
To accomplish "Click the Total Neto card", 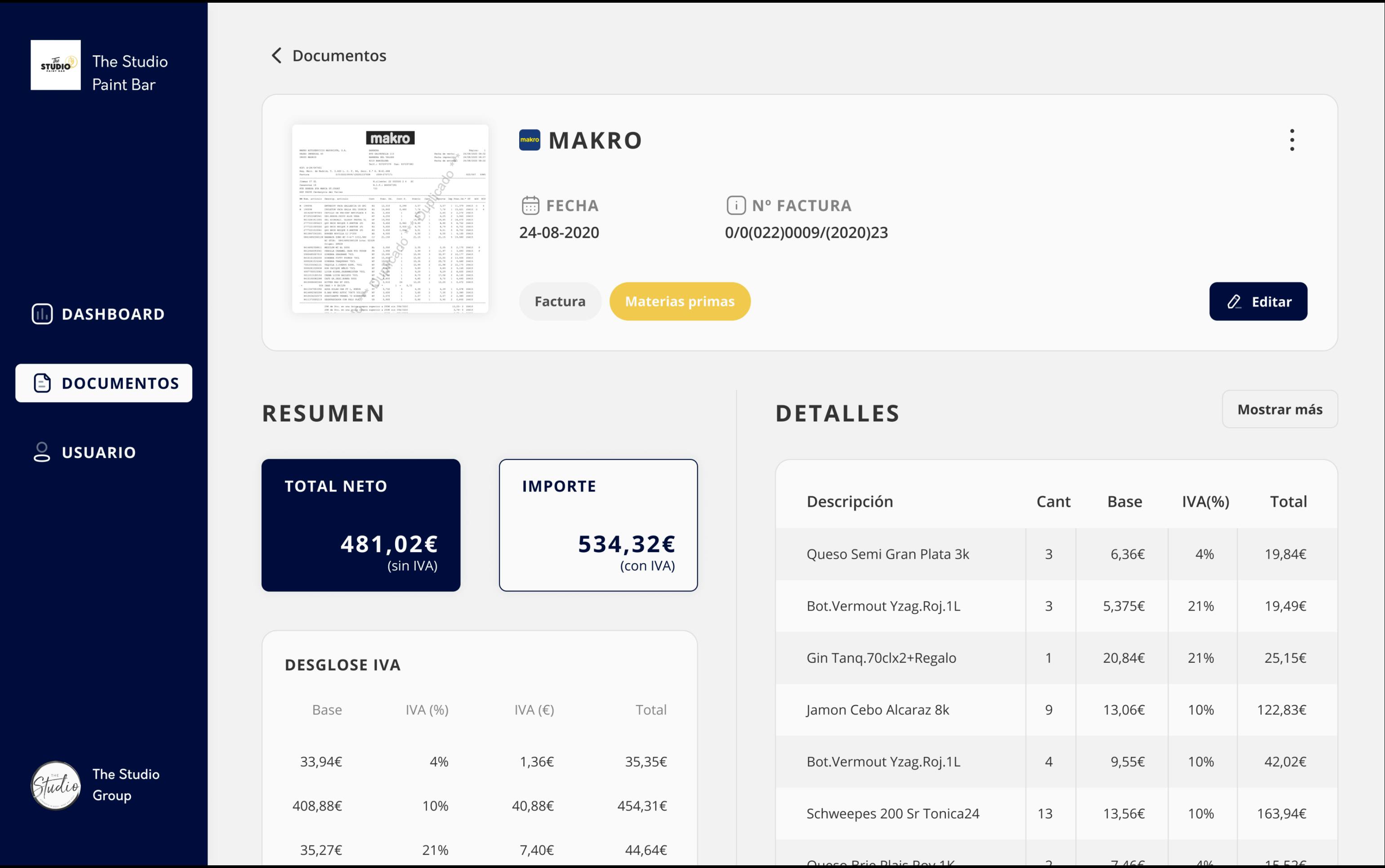I will tap(361, 525).
